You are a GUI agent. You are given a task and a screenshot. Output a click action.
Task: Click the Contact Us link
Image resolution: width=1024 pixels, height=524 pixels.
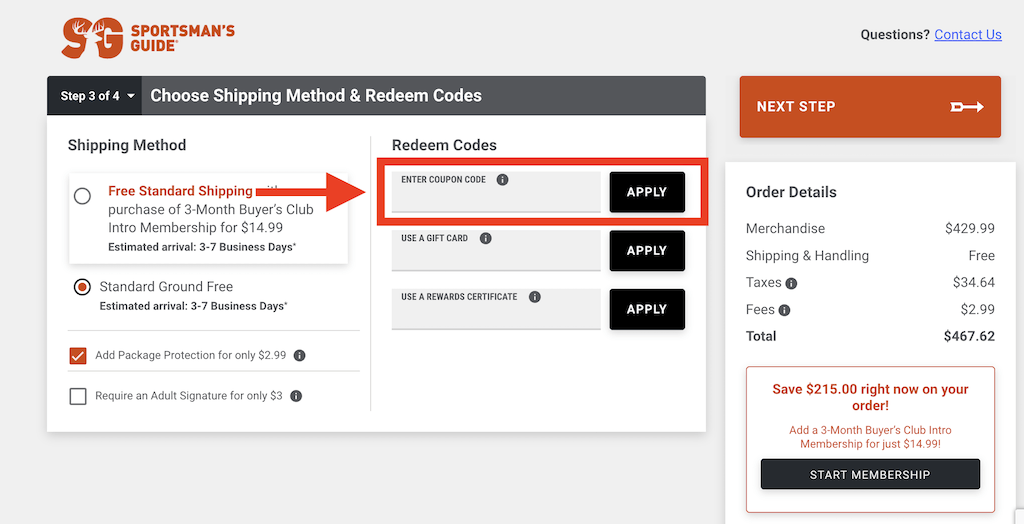point(968,35)
